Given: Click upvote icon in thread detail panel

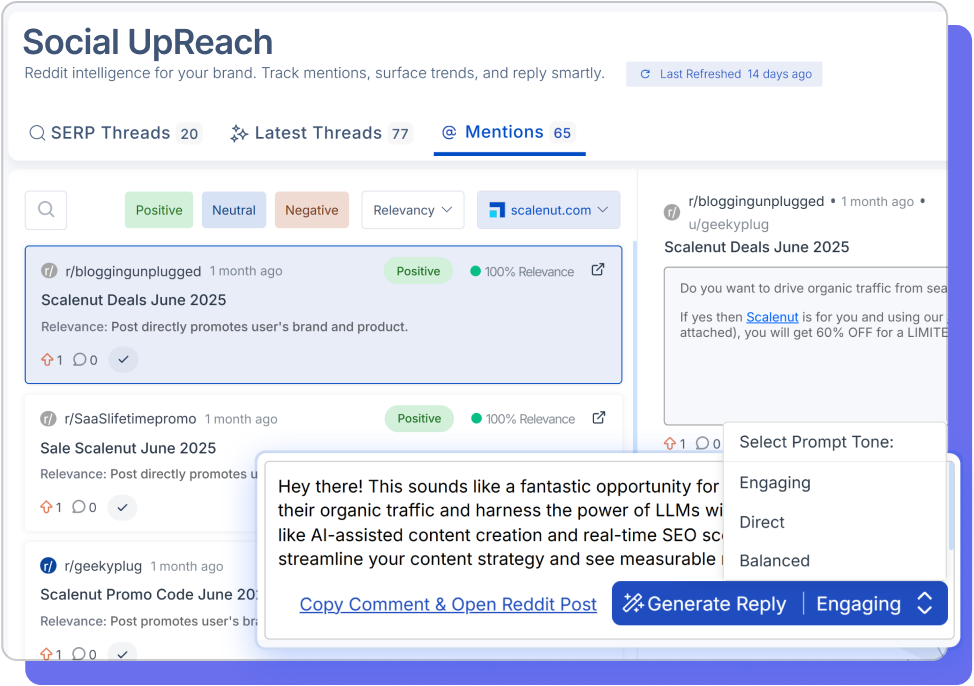Looking at the screenshot, I should tap(670, 444).
